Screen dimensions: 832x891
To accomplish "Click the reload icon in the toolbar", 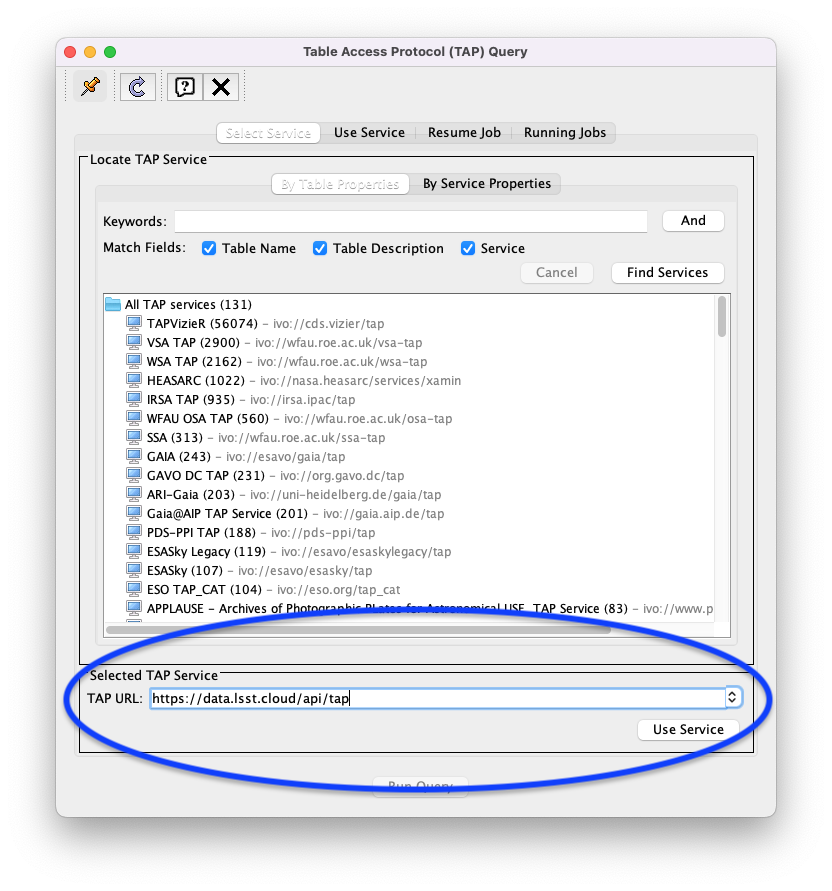I will pos(137,86).
